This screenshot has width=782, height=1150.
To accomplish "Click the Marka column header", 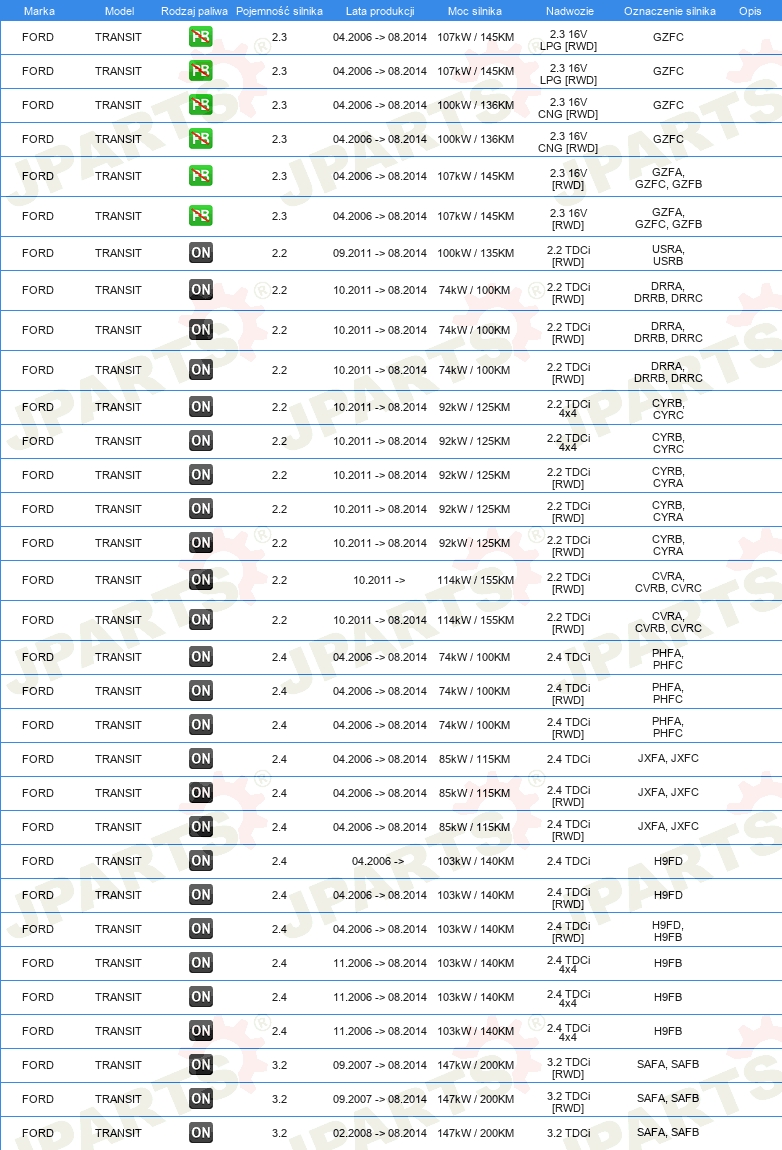I will click(39, 11).
